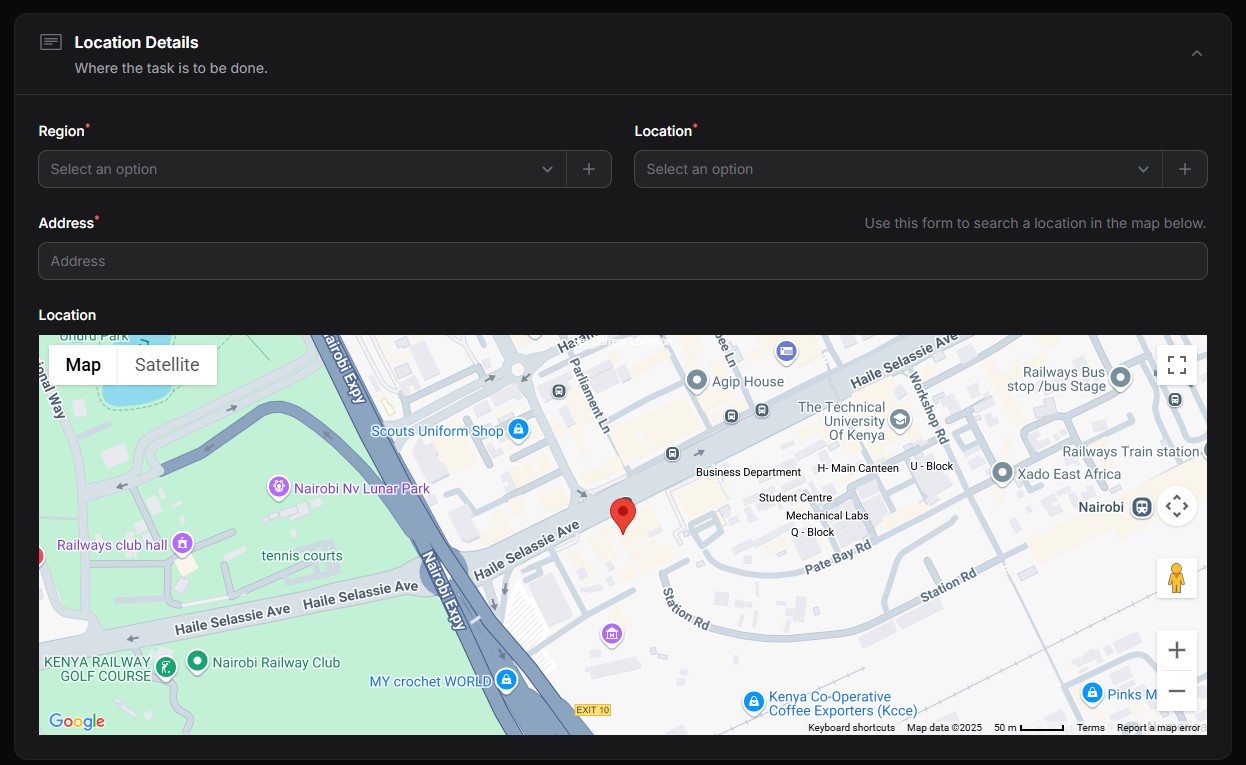Screen dimensions: 1246x765
Task: Select Railways Bus stop marker icon
Action: (1121, 377)
